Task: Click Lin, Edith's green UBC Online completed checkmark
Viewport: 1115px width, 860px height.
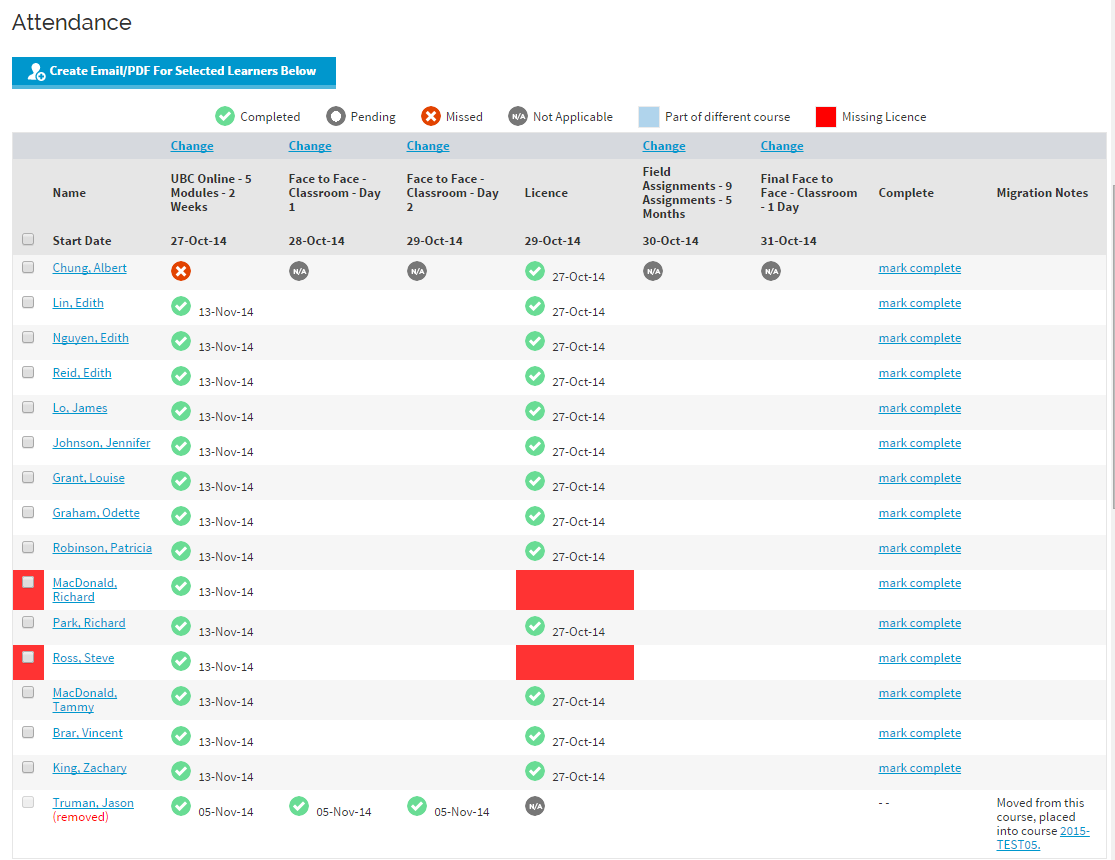Action: [x=181, y=306]
